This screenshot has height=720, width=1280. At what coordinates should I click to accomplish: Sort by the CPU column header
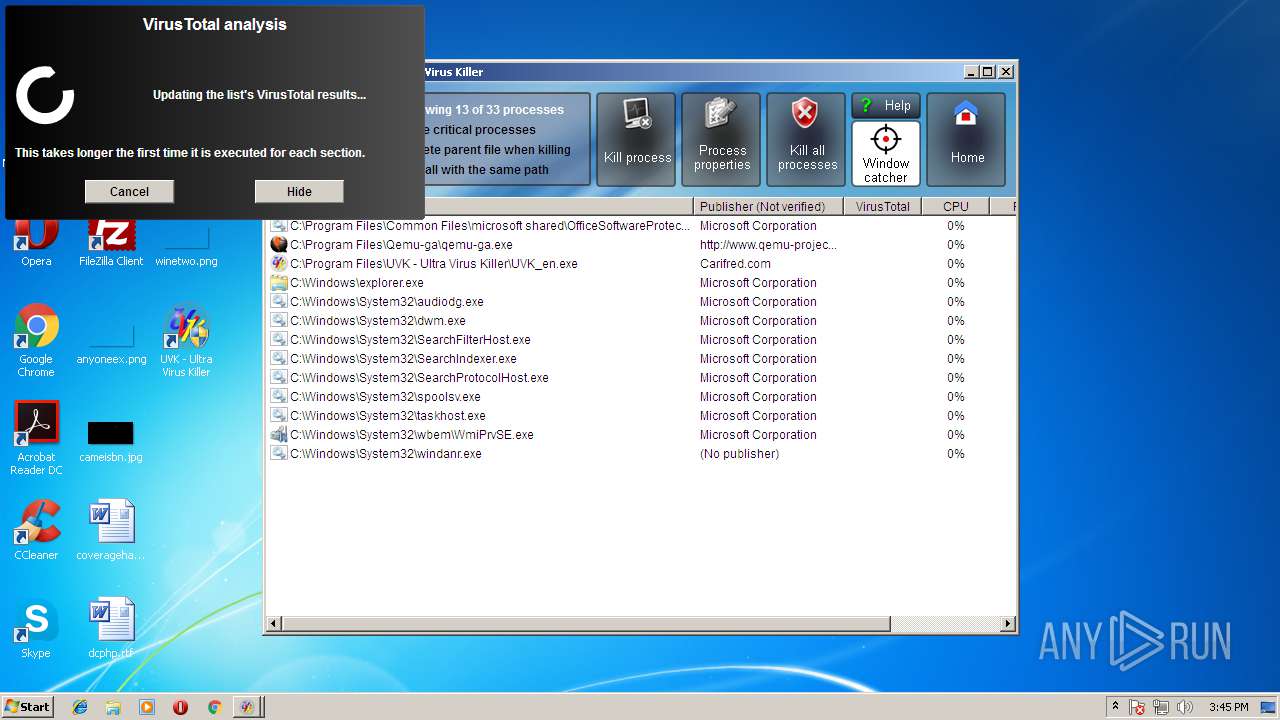tap(955, 206)
